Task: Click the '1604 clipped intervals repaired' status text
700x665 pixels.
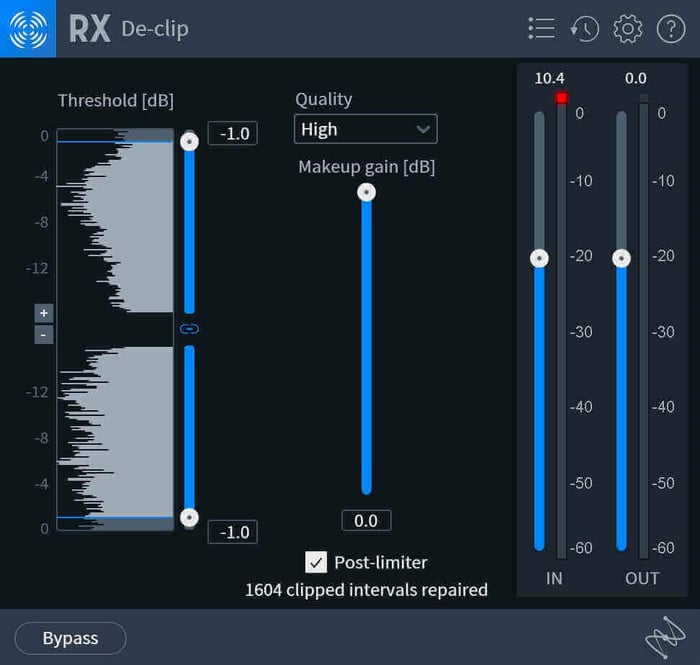Action: 366,590
